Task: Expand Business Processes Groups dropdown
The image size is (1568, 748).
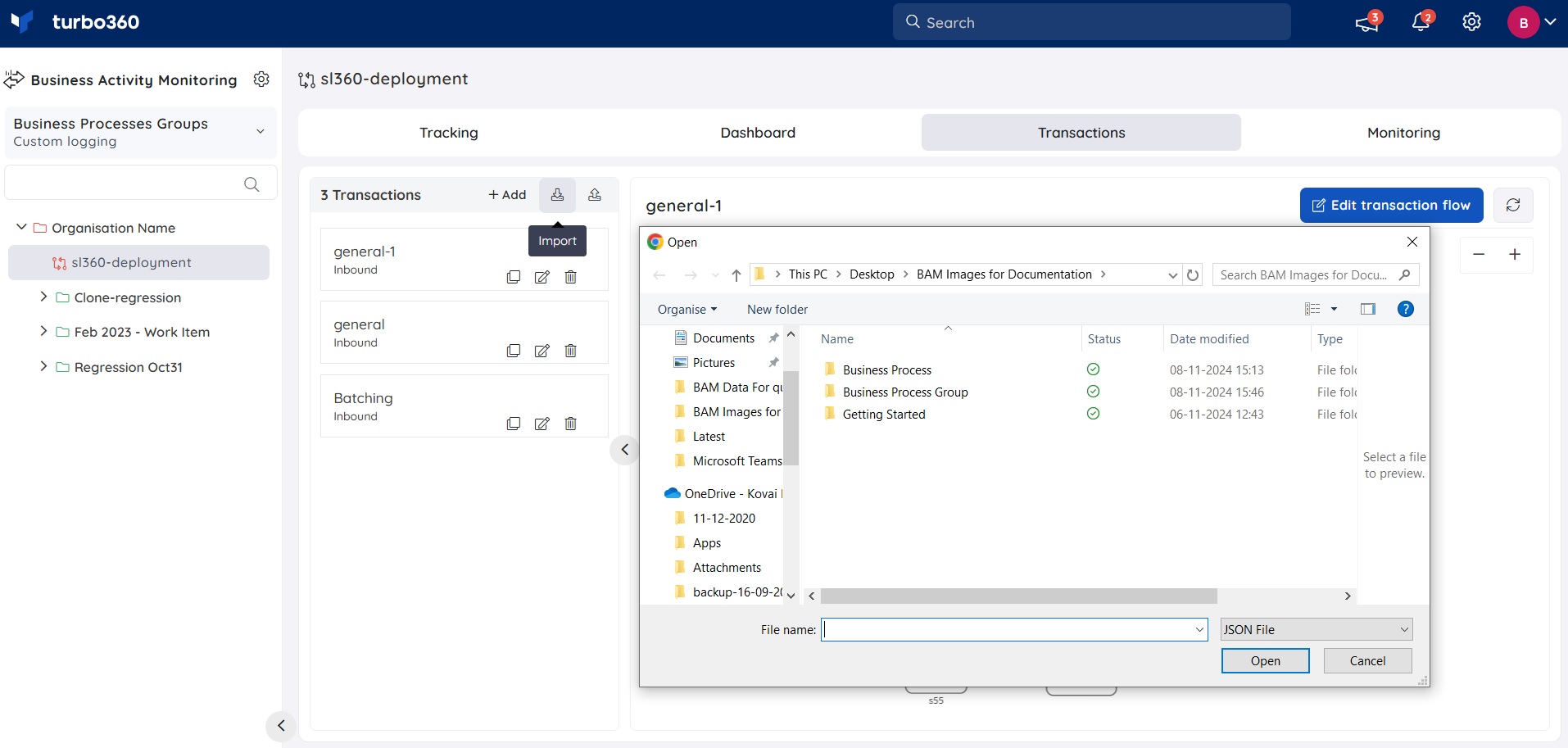Action: click(261, 131)
